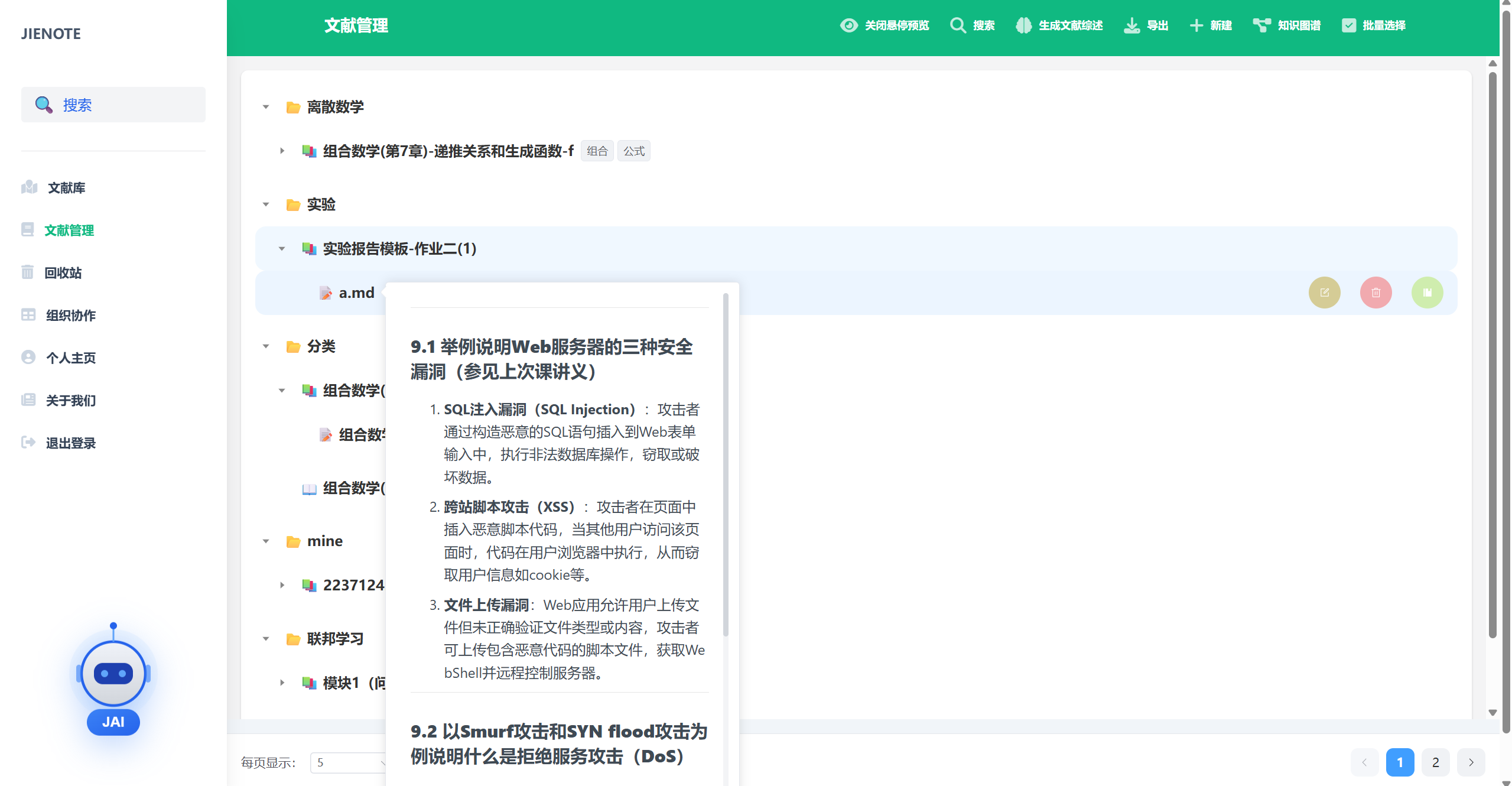The width and height of the screenshot is (1512, 786).
Task: Click the sidebar search field
Action: coord(113,105)
